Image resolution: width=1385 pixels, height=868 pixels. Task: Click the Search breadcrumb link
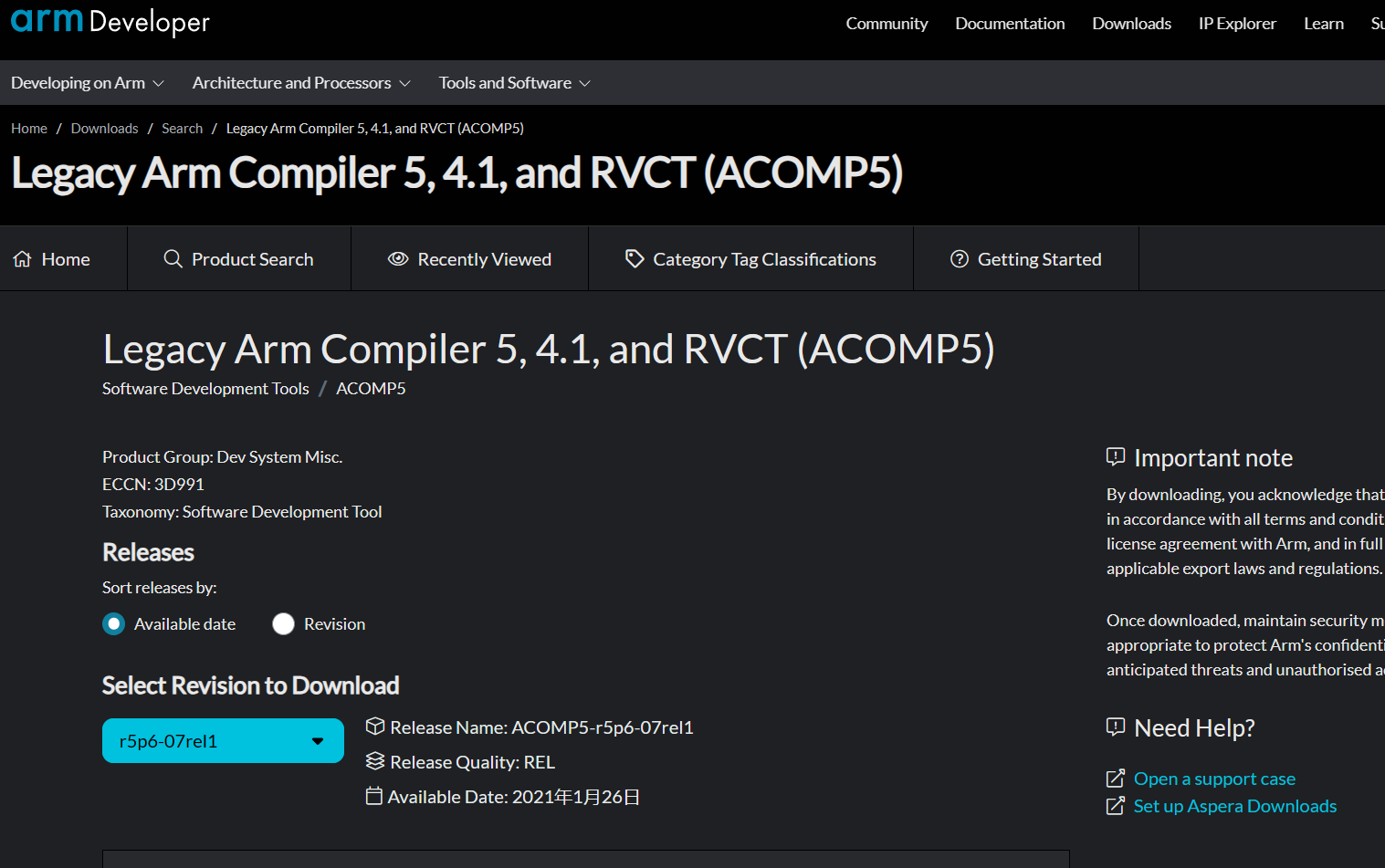(183, 129)
